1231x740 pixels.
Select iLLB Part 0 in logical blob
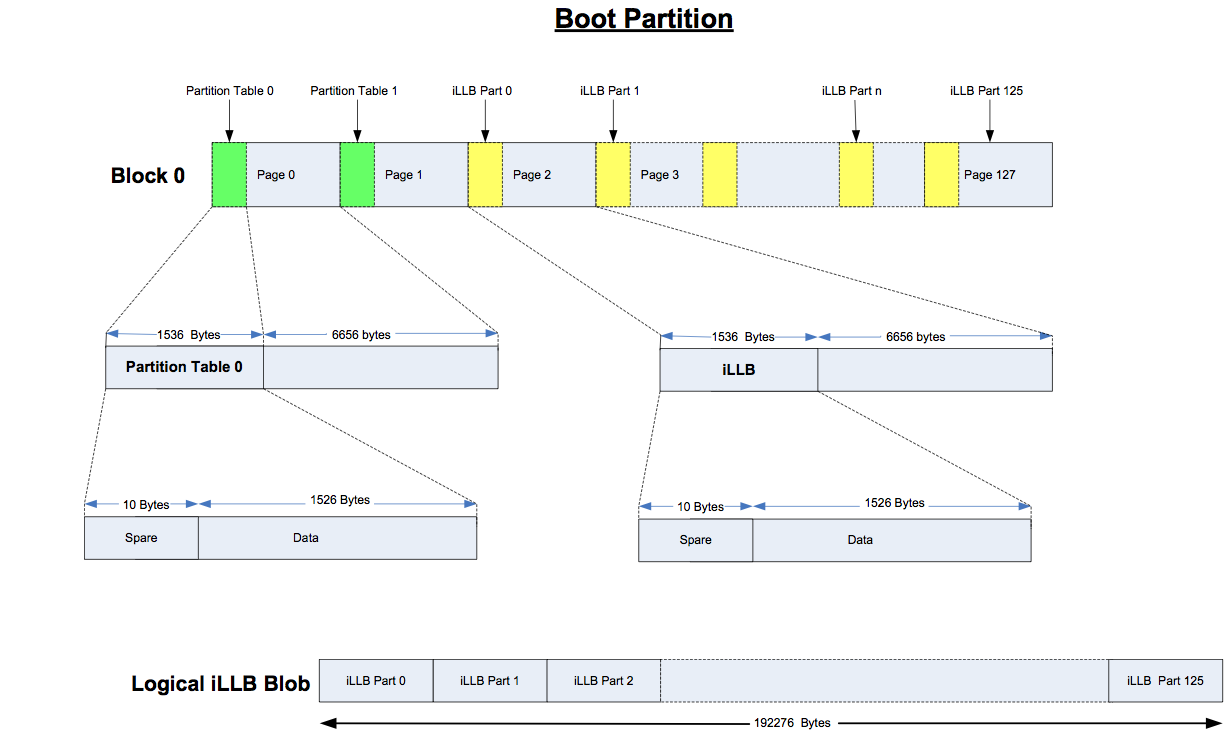point(376,680)
